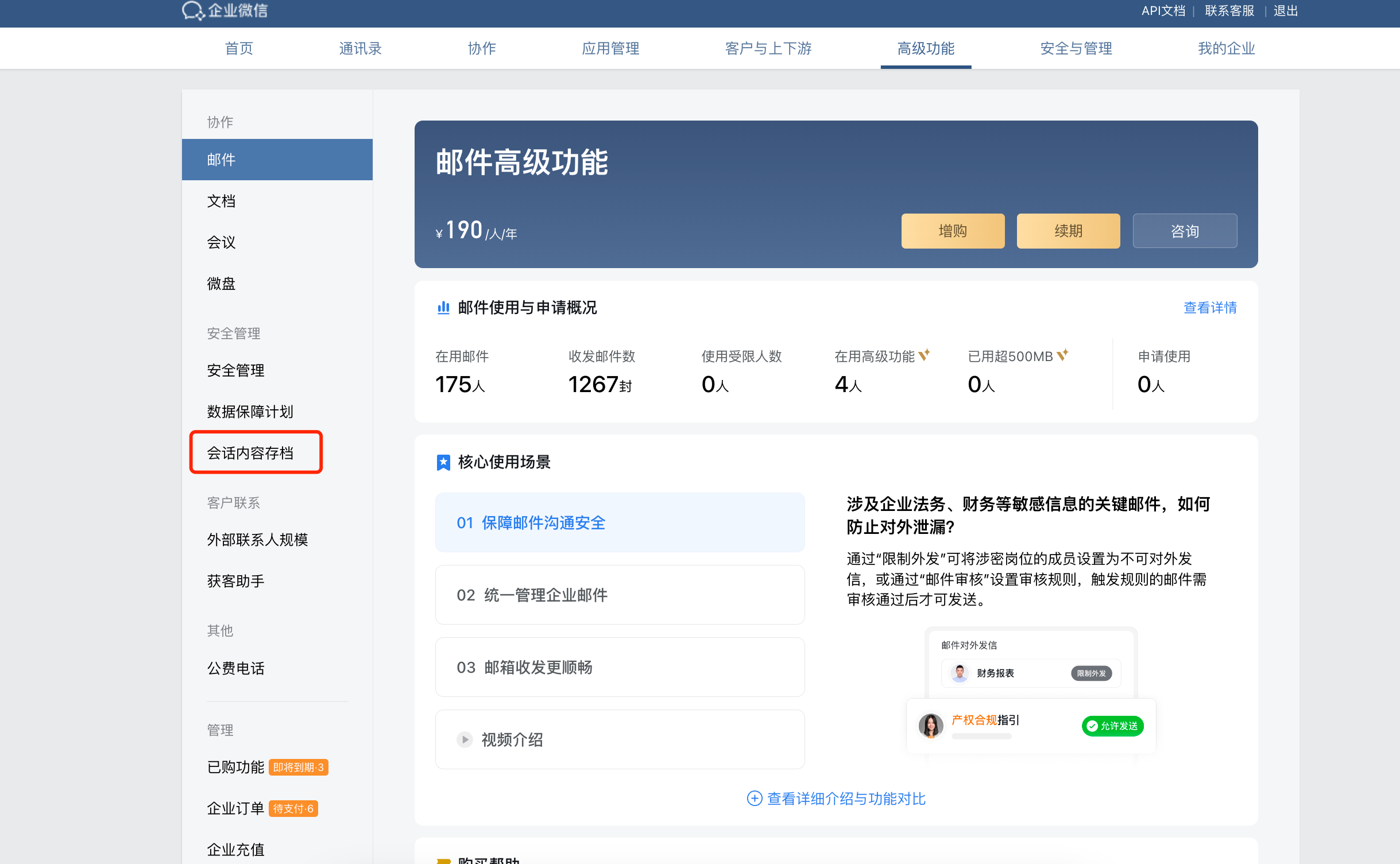Open 企业订单 in the sidebar
1400x864 pixels.
coord(235,808)
